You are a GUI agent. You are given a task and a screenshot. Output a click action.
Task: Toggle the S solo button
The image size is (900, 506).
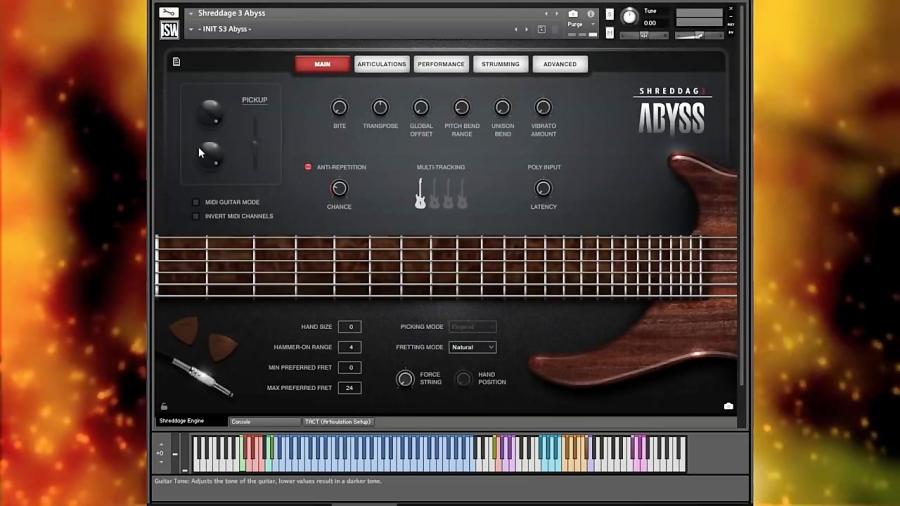pos(610,14)
